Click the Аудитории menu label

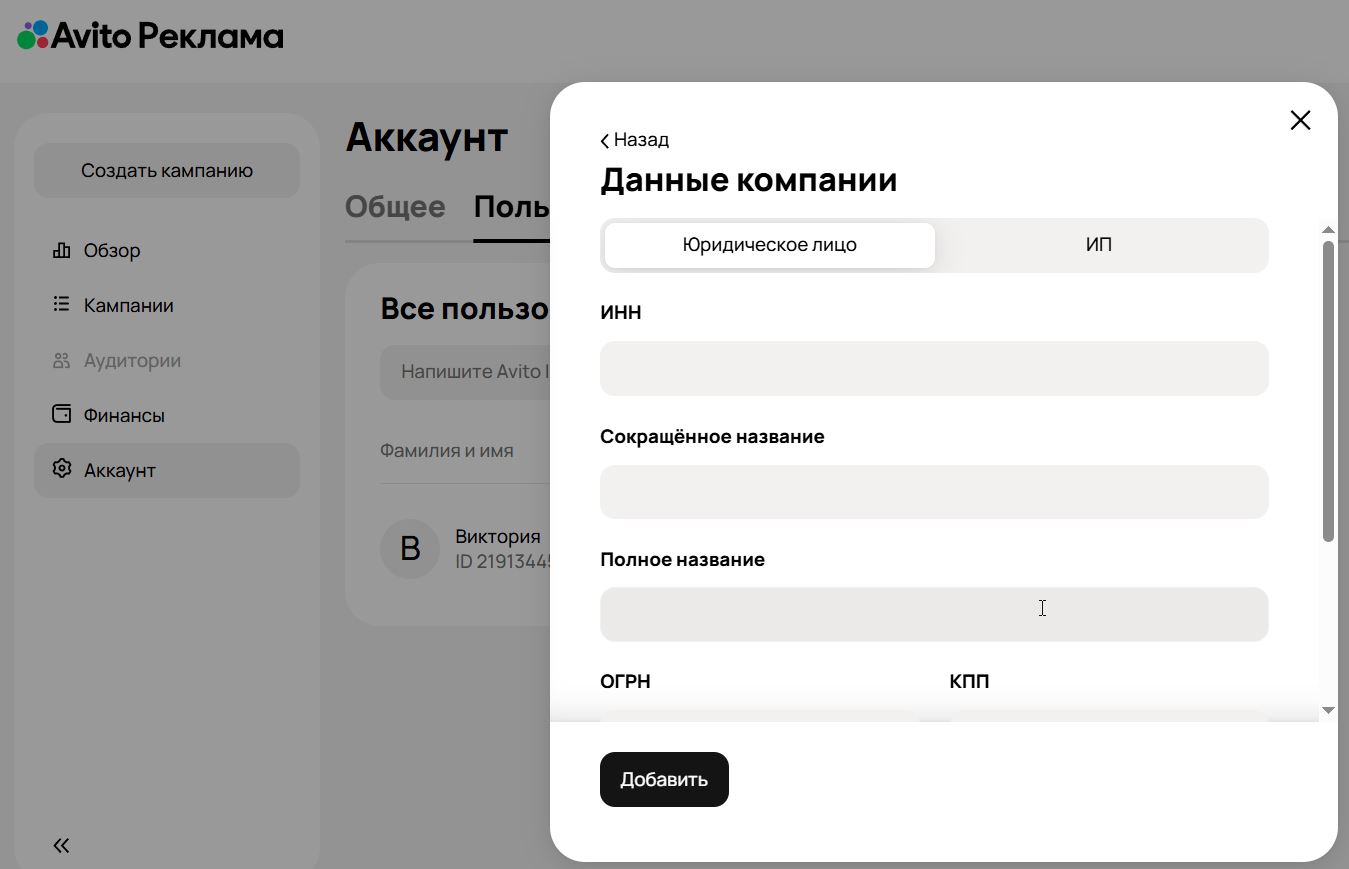(132, 361)
